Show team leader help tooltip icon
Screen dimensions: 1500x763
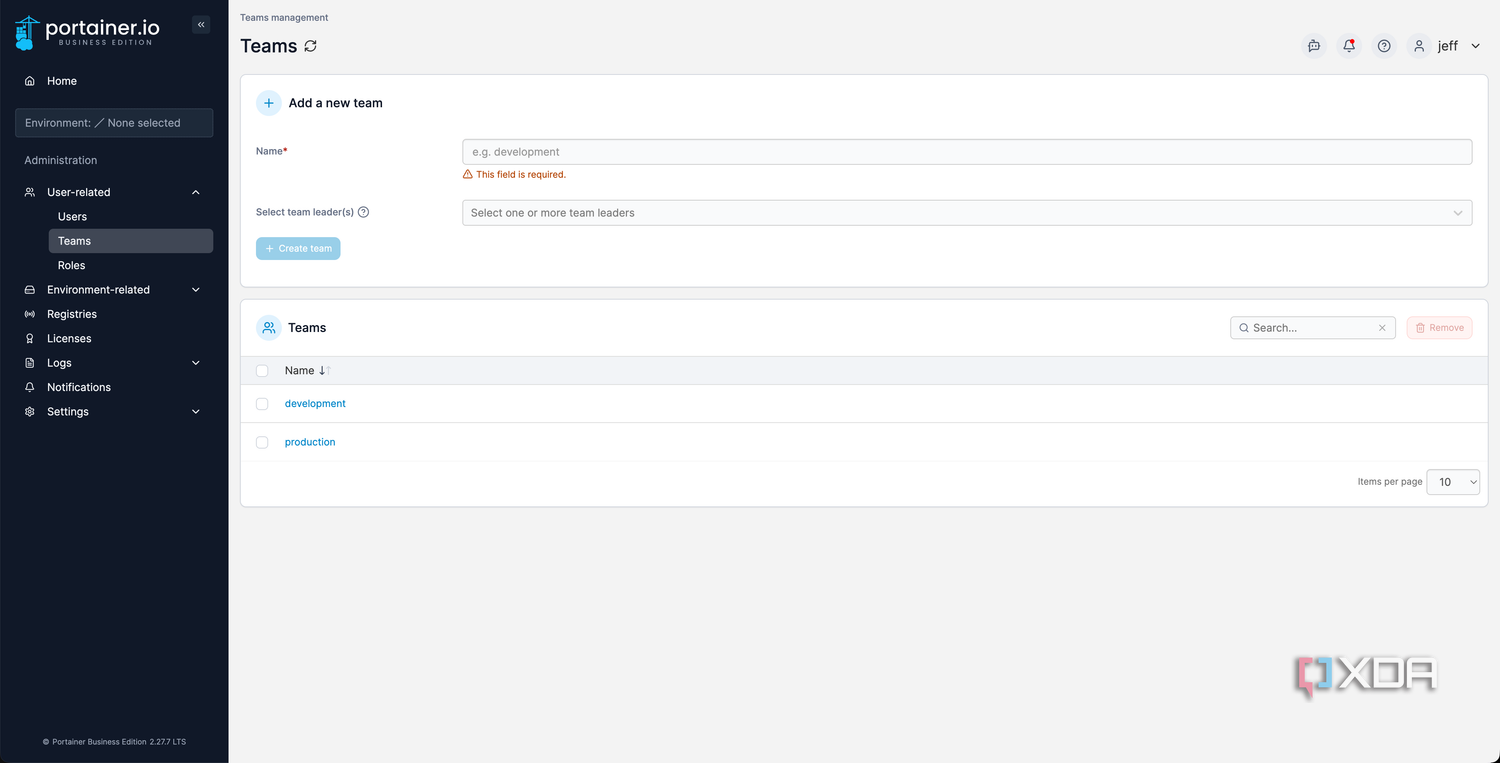(x=363, y=212)
